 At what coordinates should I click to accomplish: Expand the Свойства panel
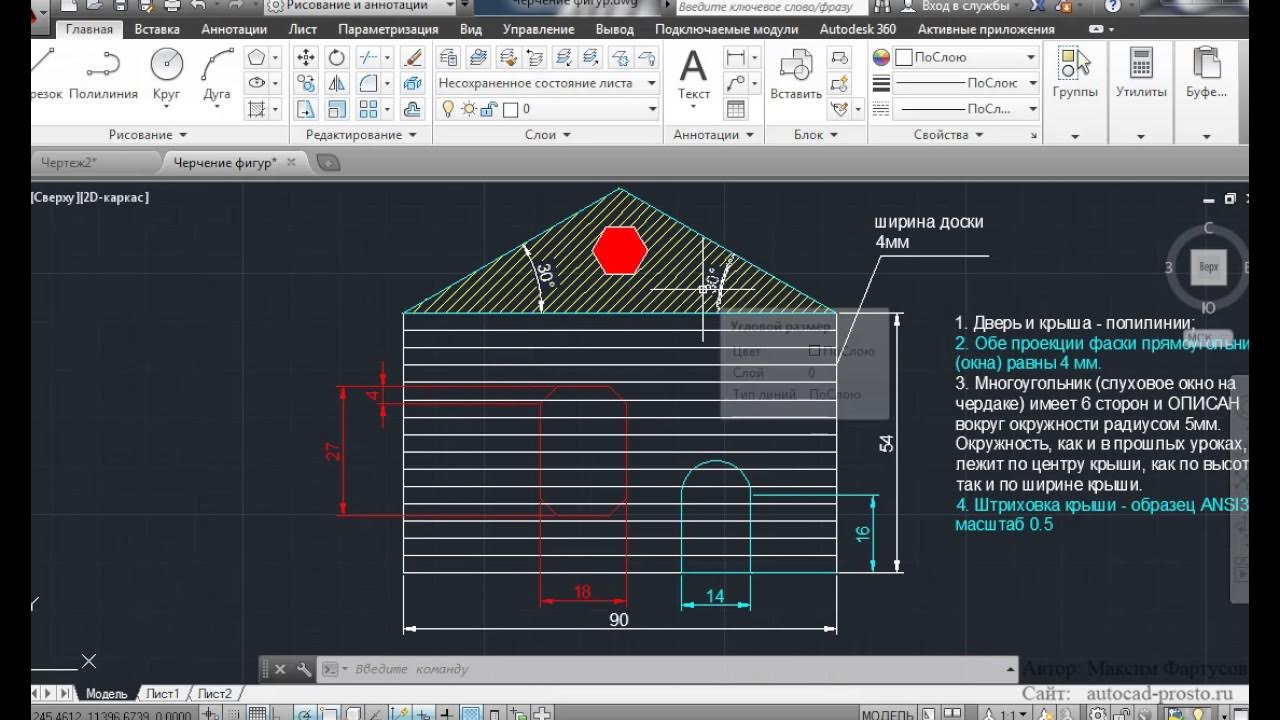949,134
